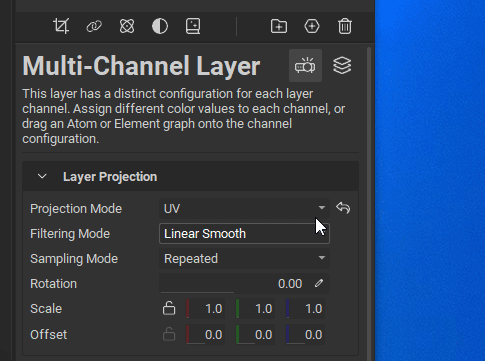Click the pencil edit icon for Rotation
The height and width of the screenshot is (361, 485).
click(x=319, y=283)
